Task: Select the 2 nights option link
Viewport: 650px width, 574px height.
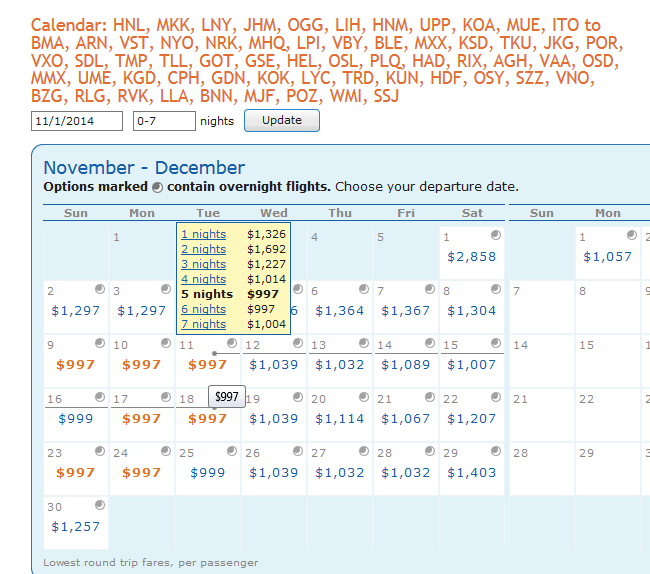Action: pos(203,249)
